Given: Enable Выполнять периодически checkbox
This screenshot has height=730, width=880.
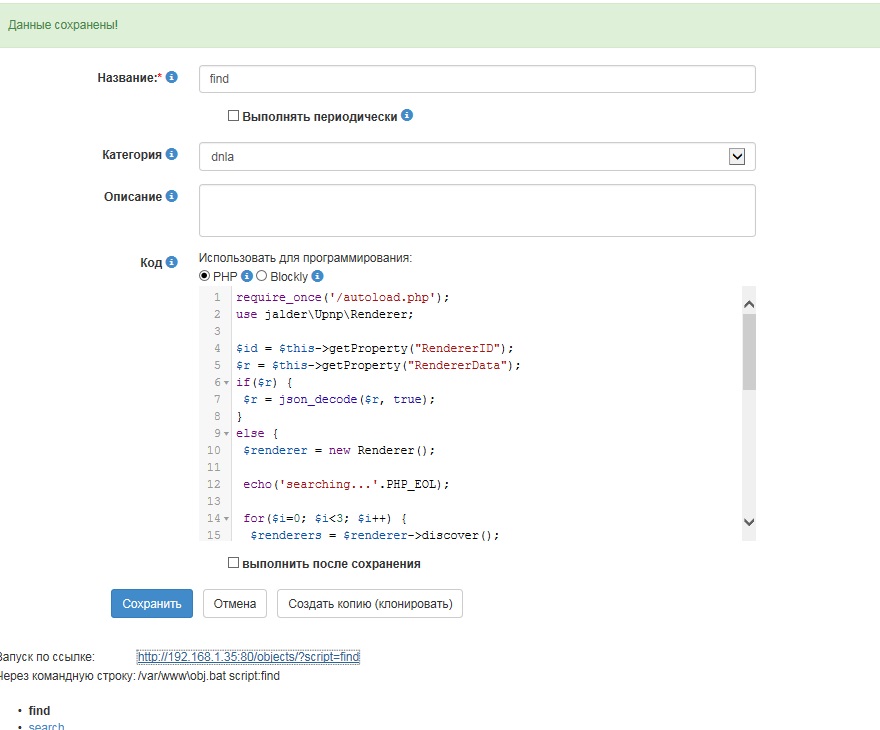Looking at the screenshot, I should coord(234,116).
